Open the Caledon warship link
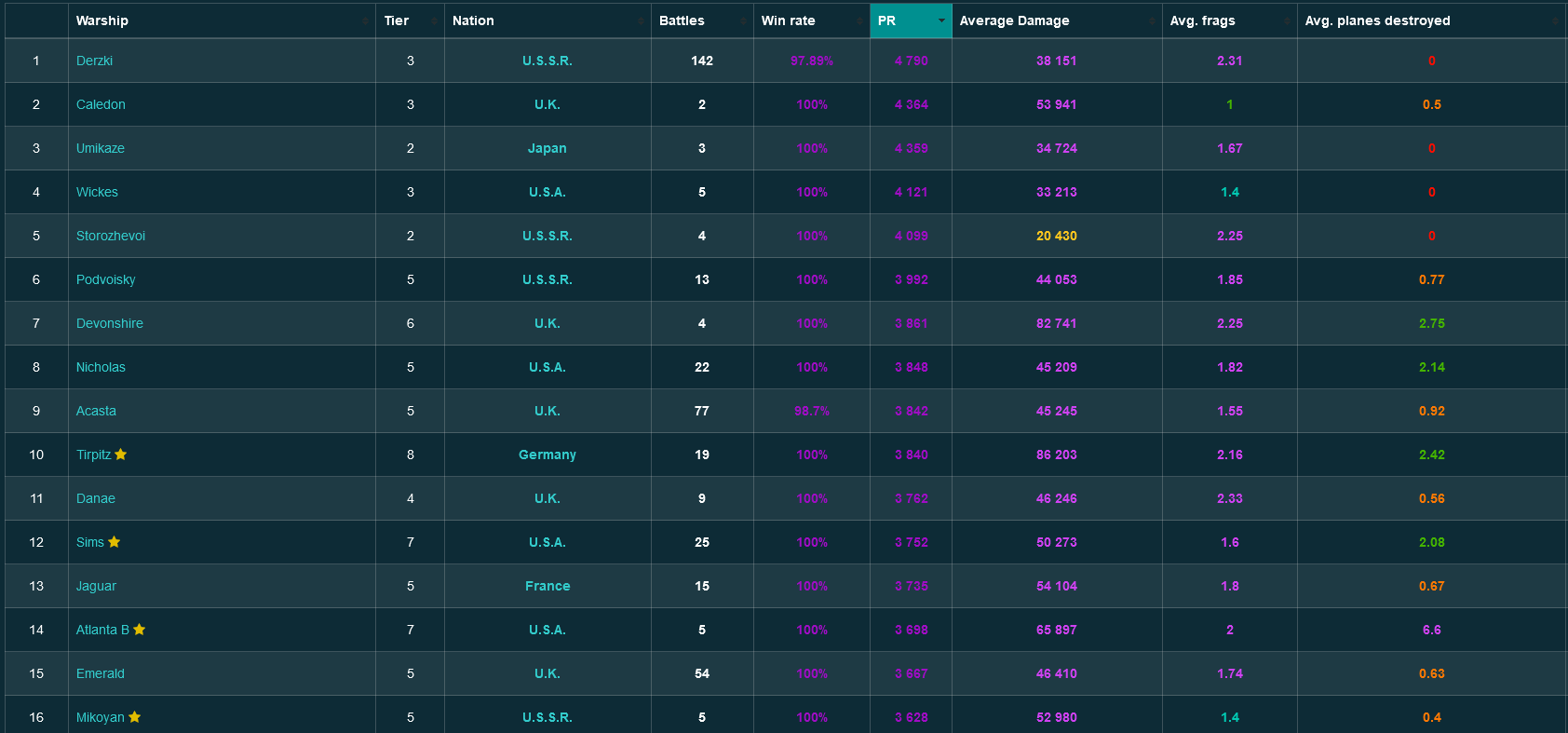This screenshot has height=733, width=1568. pos(101,104)
